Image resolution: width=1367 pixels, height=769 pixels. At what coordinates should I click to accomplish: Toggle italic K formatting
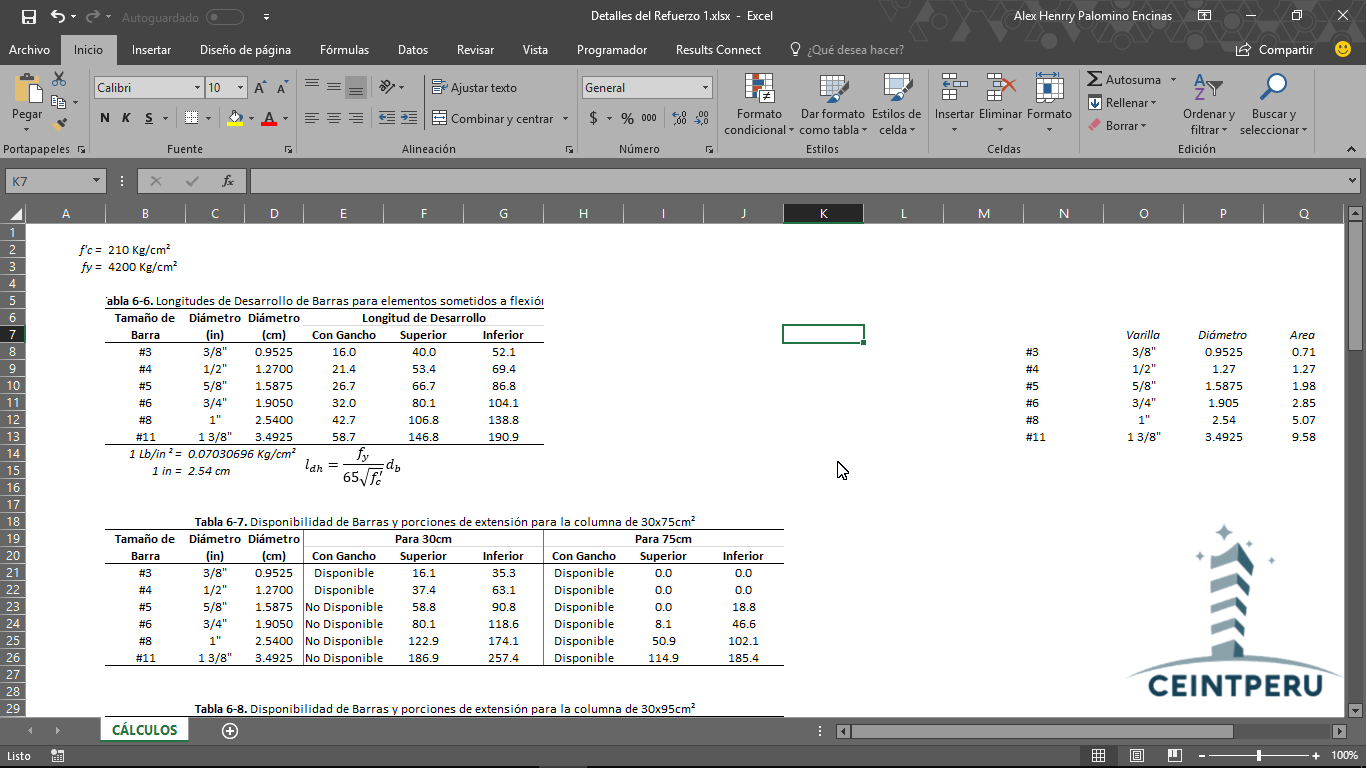tap(127, 118)
